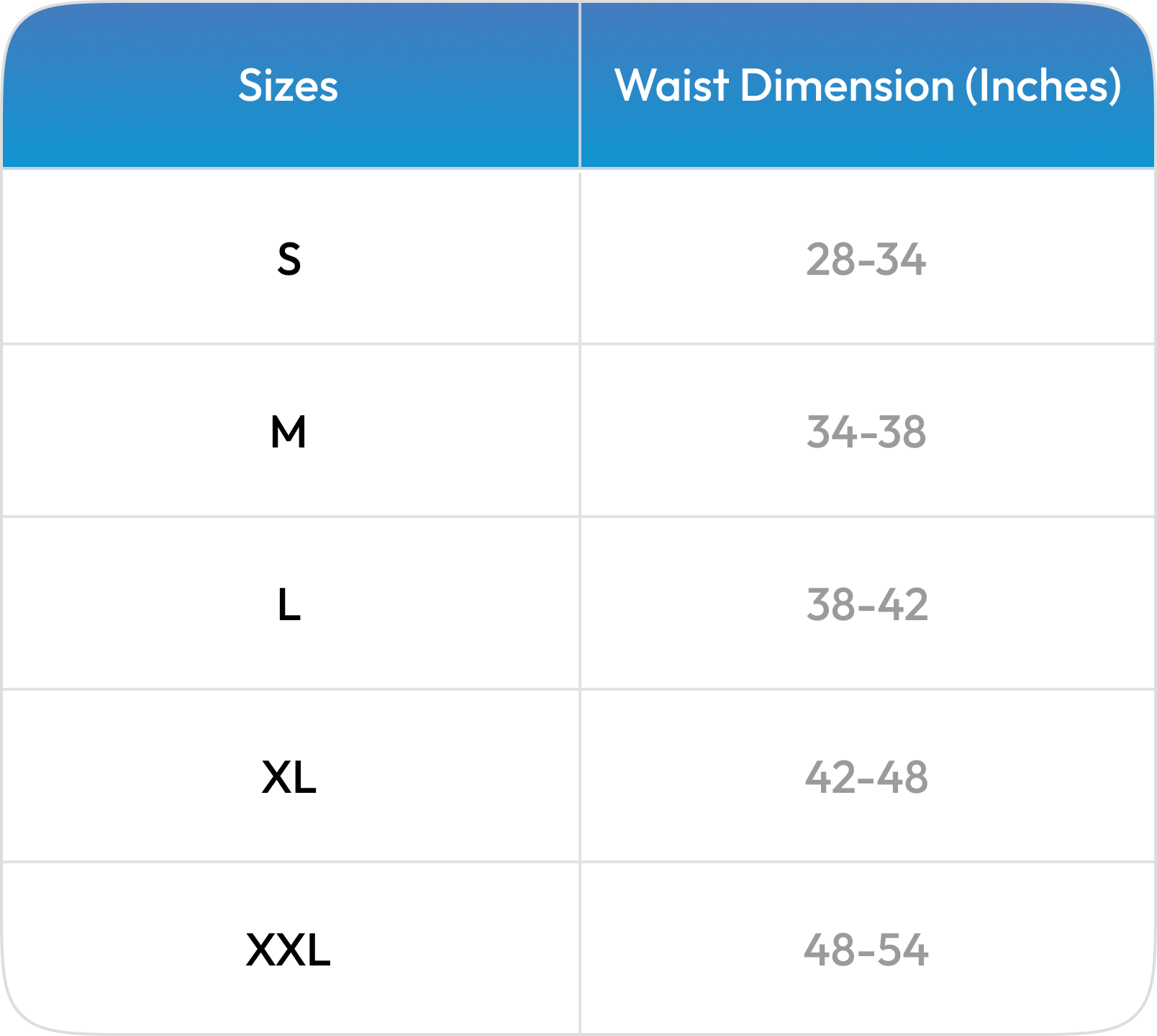The width and height of the screenshot is (1157, 1036).
Task: Click "(Inches)" in the header
Action: [x=1043, y=86]
